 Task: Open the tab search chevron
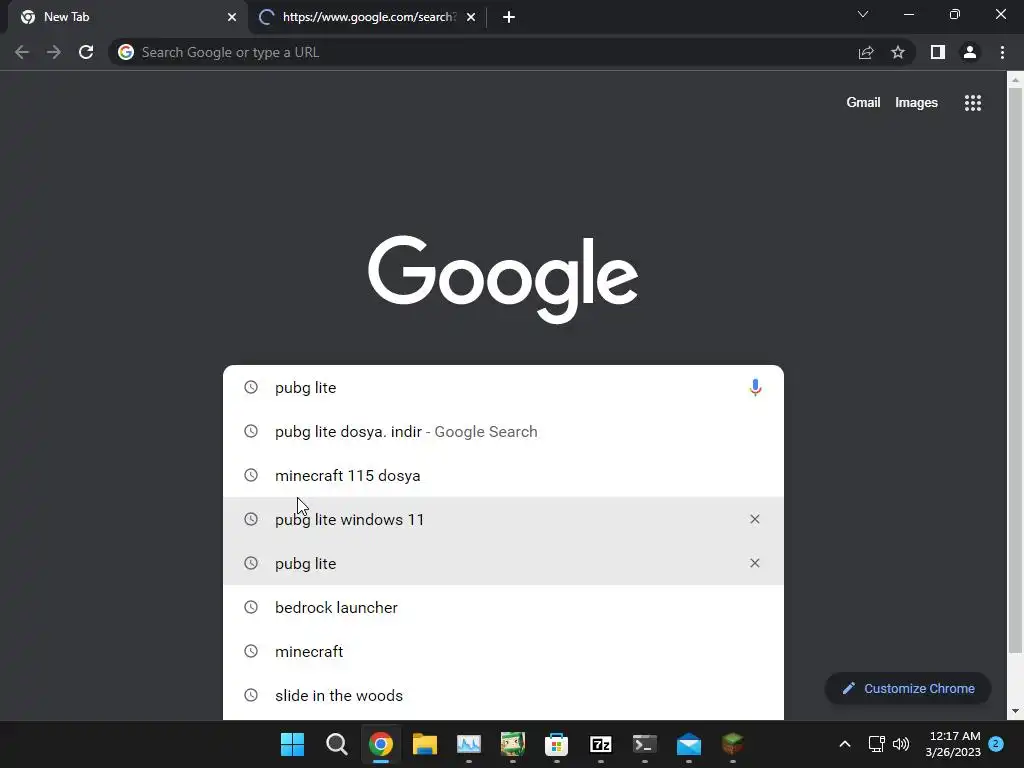(x=863, y=14)
